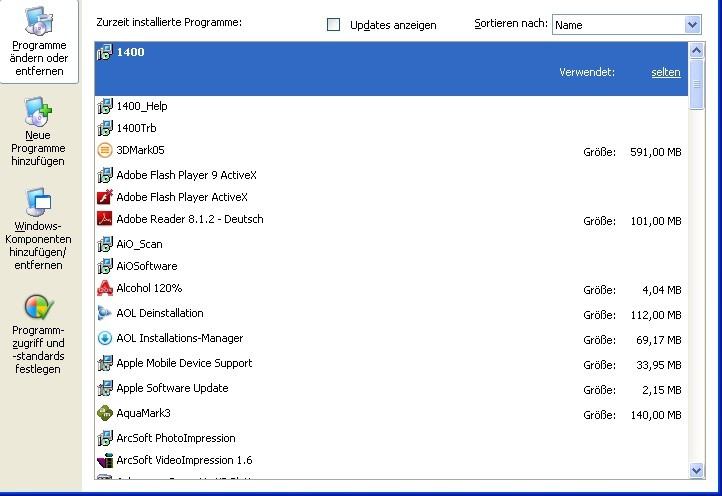
Task: Click Apple Mobile Device Support icon
Action: [105, 363]
